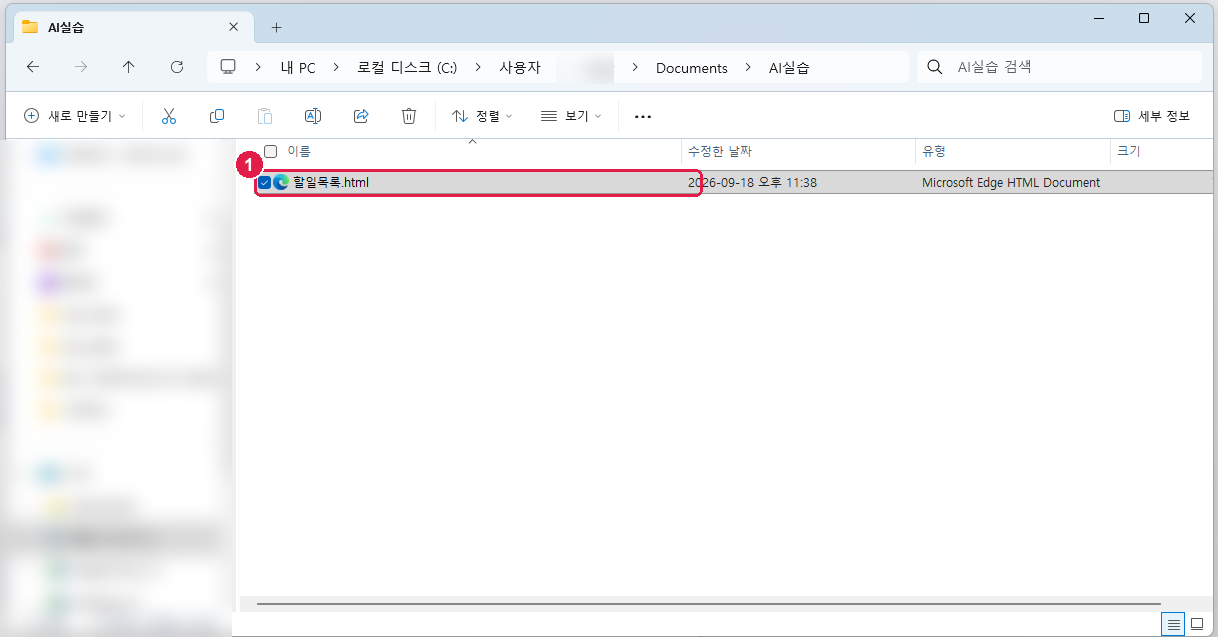Viewport: 1218px width, 637px height.
Task: Minimize the File Explorer window
Action: [x=1098, y=18]
